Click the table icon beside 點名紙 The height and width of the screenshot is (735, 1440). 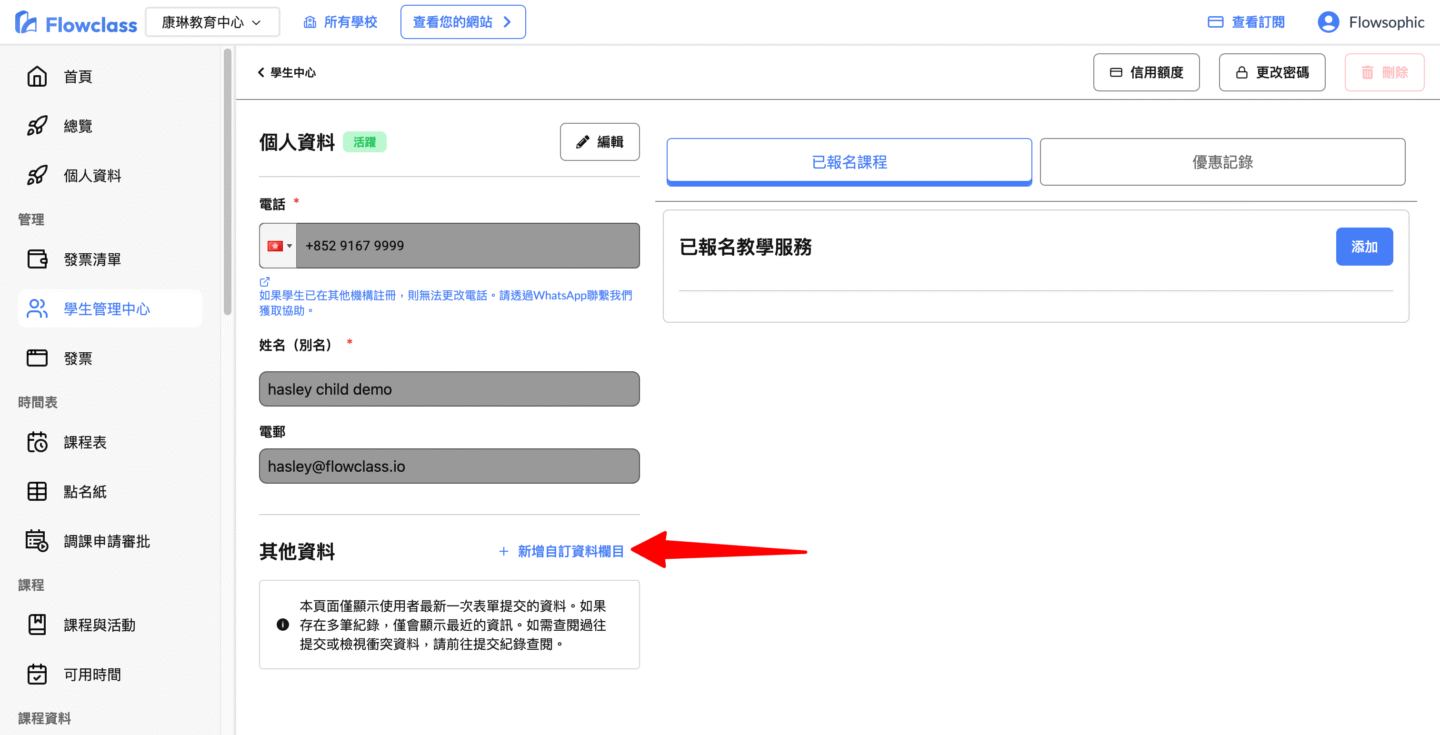[37, 491]
